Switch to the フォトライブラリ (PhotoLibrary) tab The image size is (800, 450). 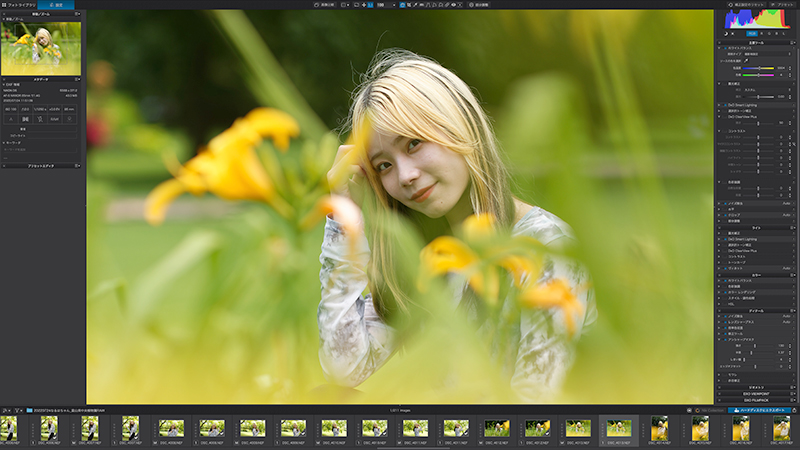point(19,5)
